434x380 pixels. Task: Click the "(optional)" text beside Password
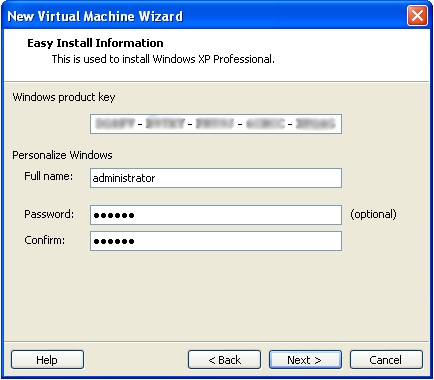coord(373,214)
